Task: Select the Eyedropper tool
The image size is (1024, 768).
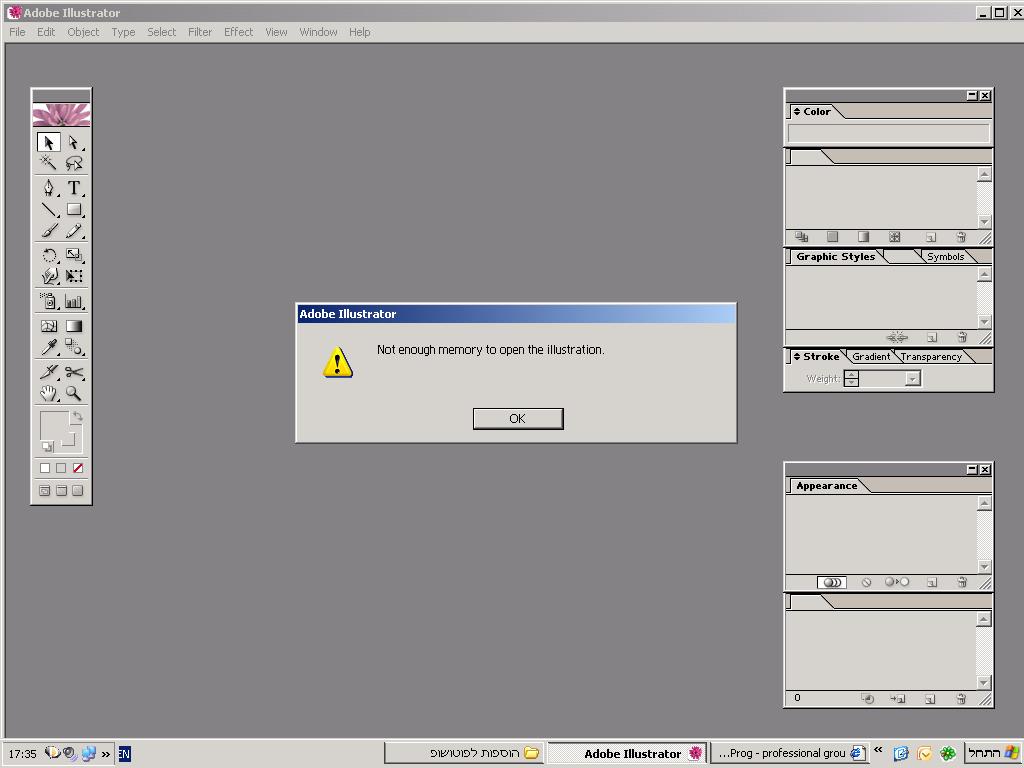Action: coord(49,347)
